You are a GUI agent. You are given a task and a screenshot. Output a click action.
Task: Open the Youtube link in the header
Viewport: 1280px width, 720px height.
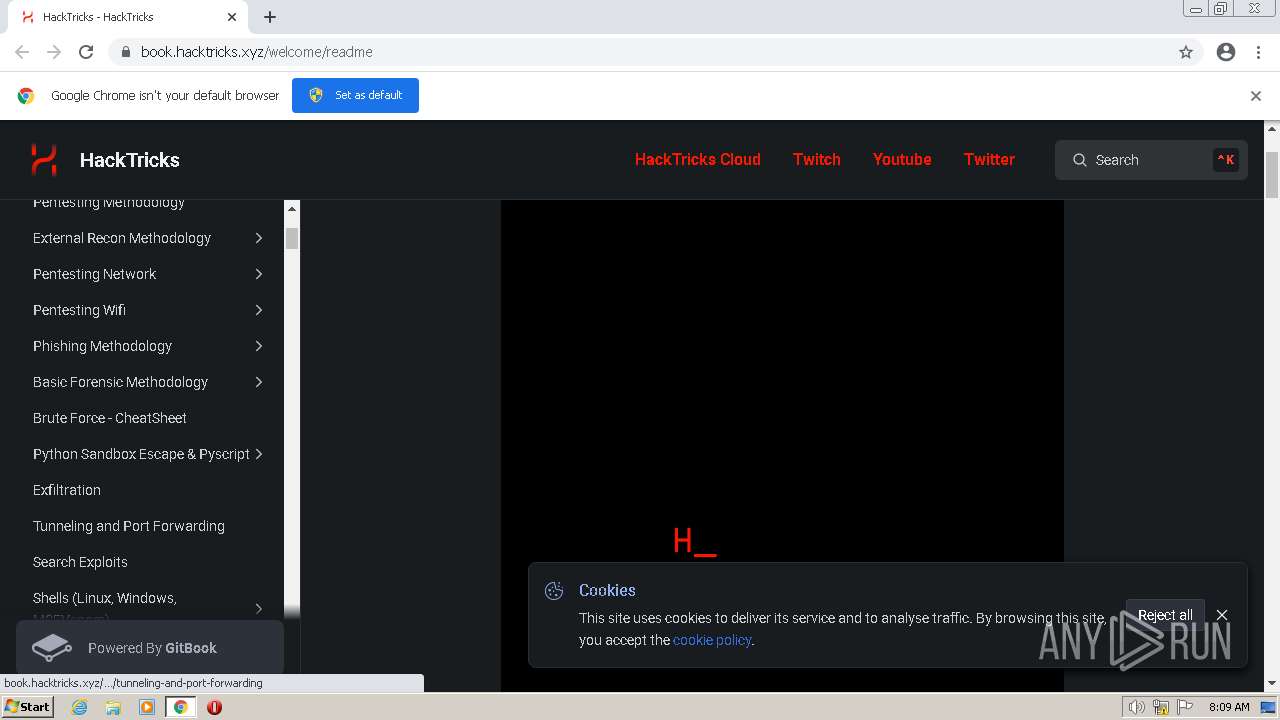pyautogui.click(x=902, y=159)
